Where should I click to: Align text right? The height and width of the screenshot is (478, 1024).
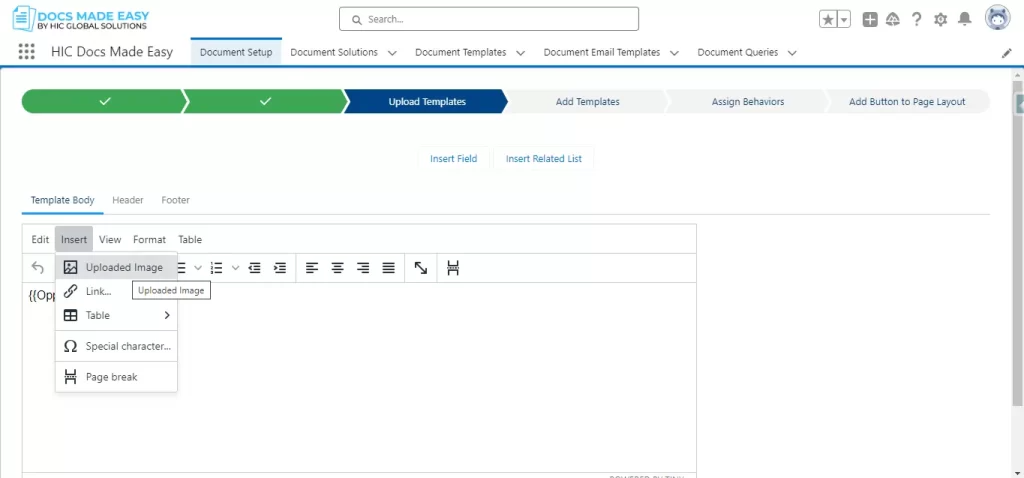point(363,268)
